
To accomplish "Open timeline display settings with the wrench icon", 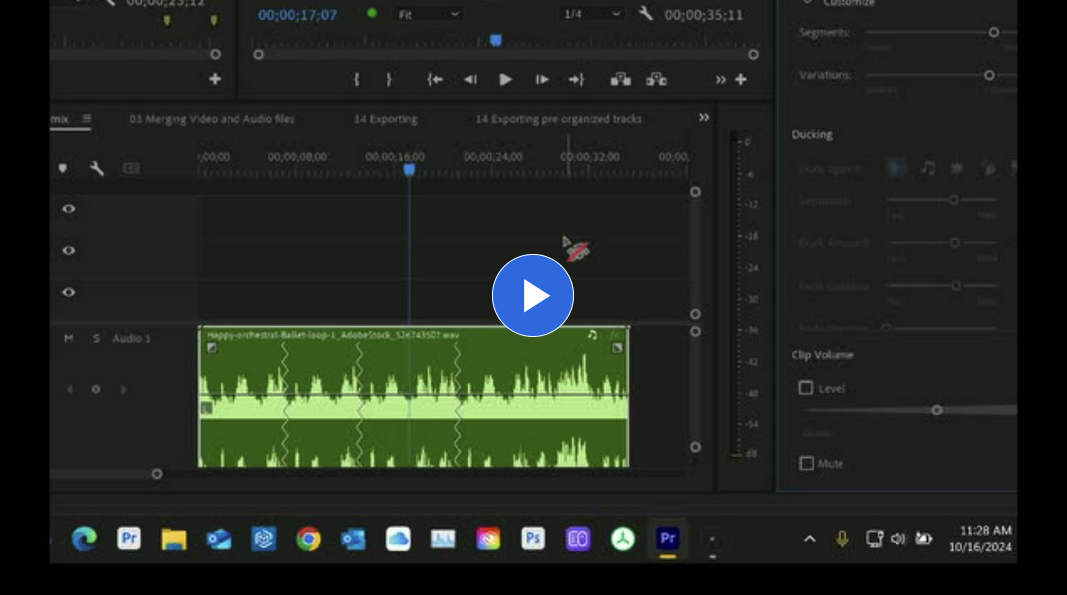I will coord(98,168).
